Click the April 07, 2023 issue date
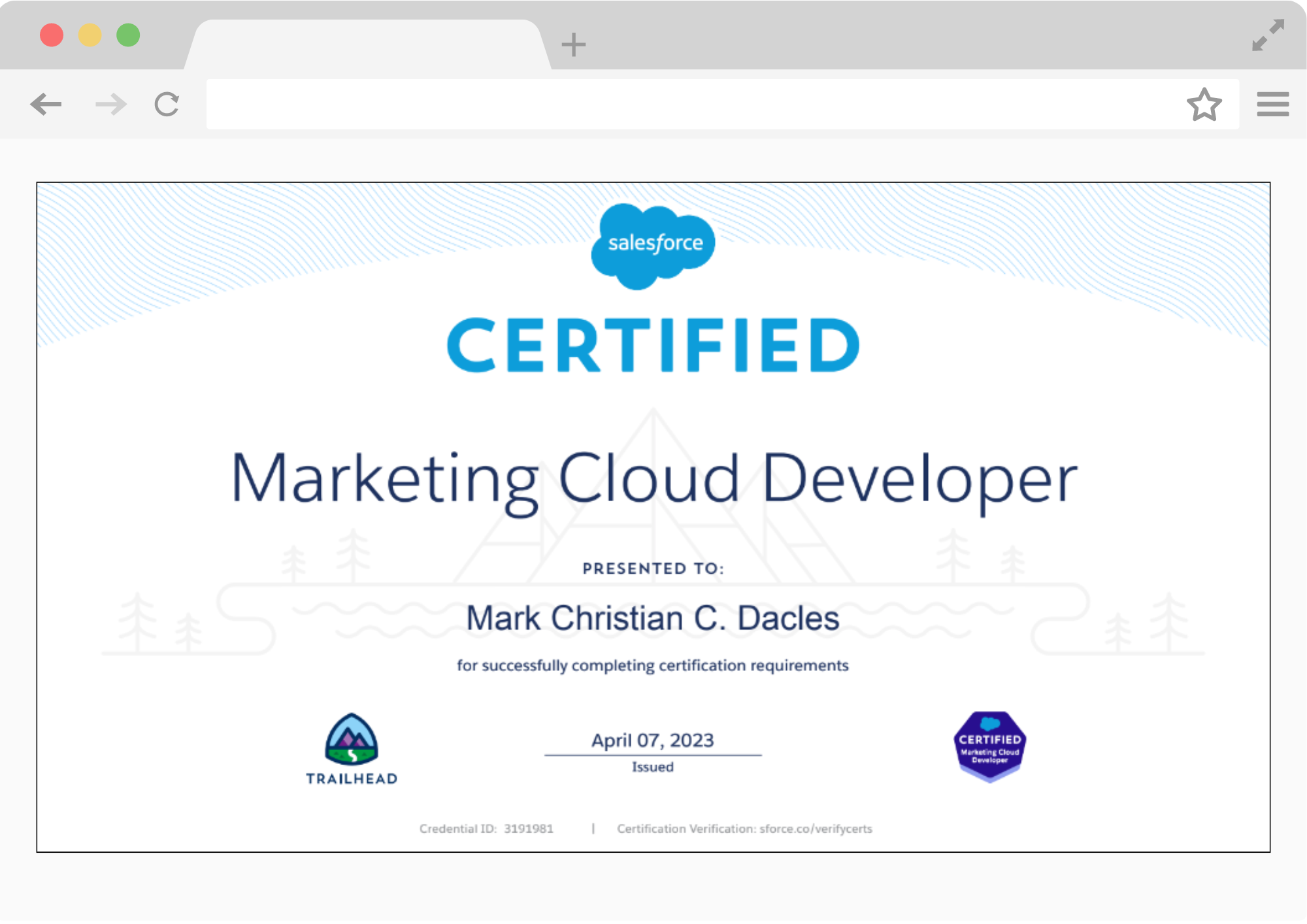1307x924 pixels. point(653,740)
